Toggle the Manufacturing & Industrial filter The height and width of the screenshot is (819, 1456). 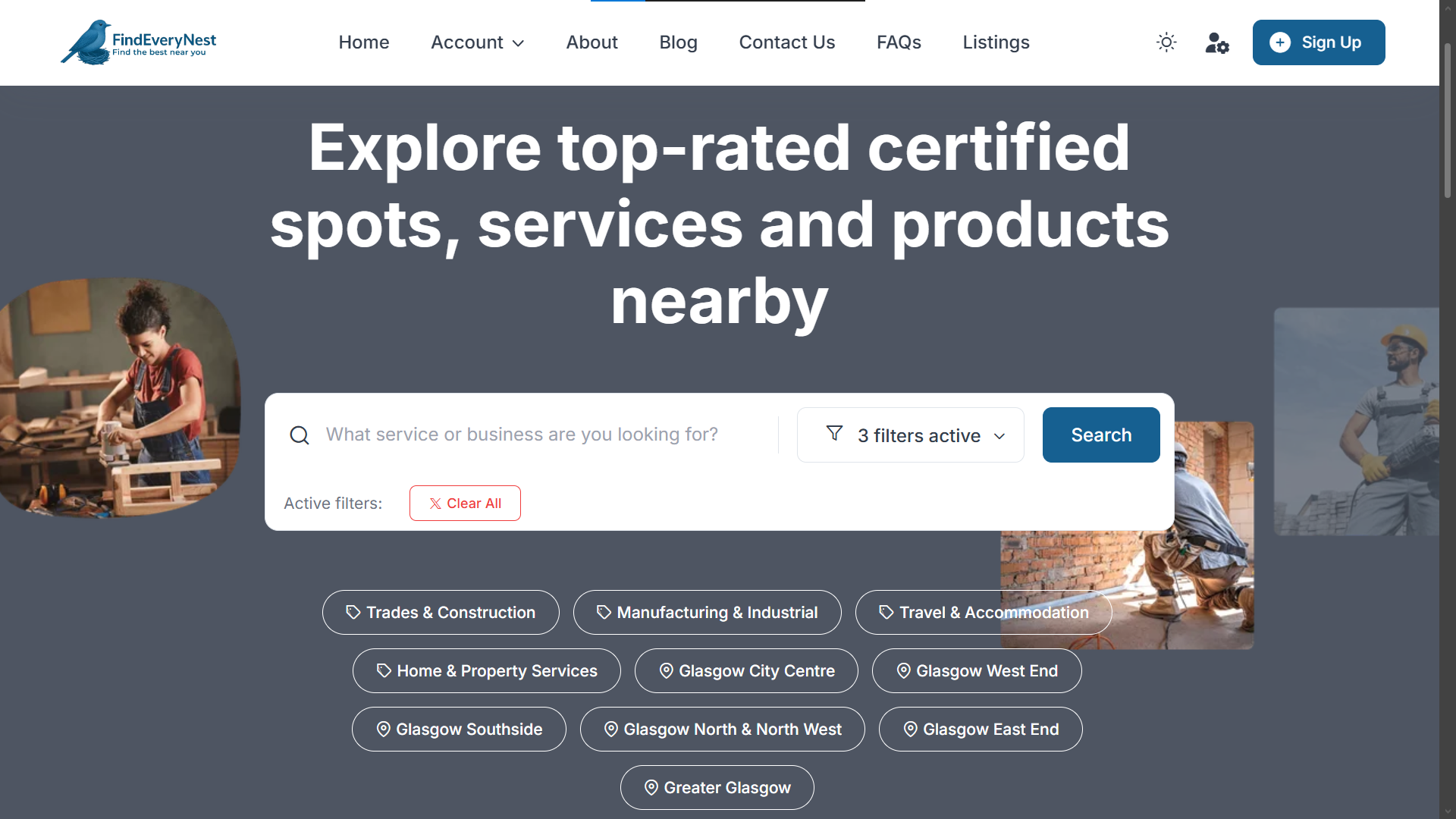point(707,612)
